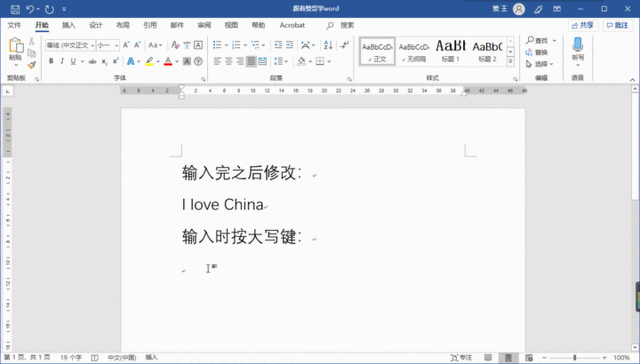This screenshot has height=364, width=640.
Task: Toggle italic formatting
Action: [x=62, y=61]
